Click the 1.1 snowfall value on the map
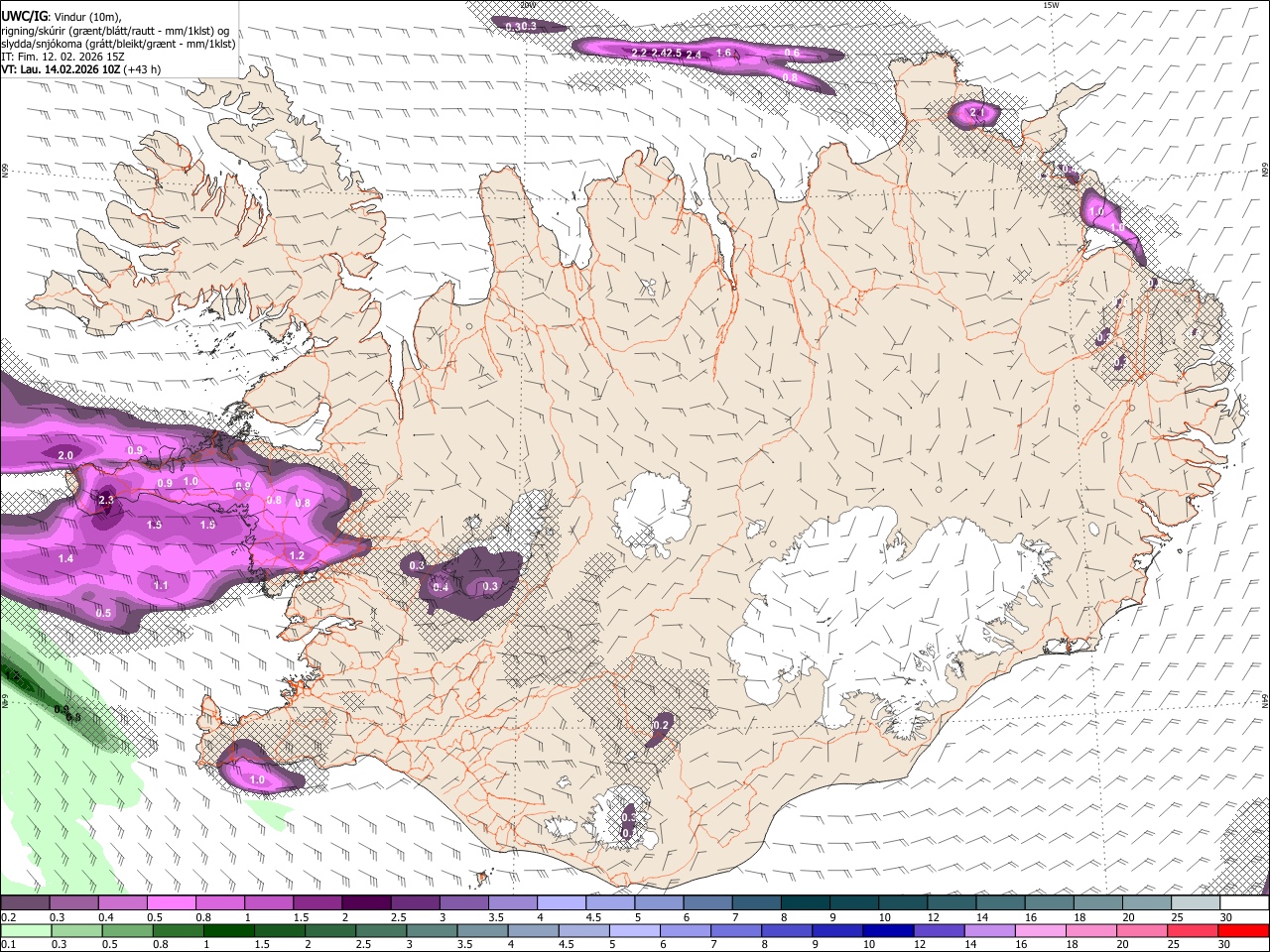The image size is (1270, 952). coord(161,586)
